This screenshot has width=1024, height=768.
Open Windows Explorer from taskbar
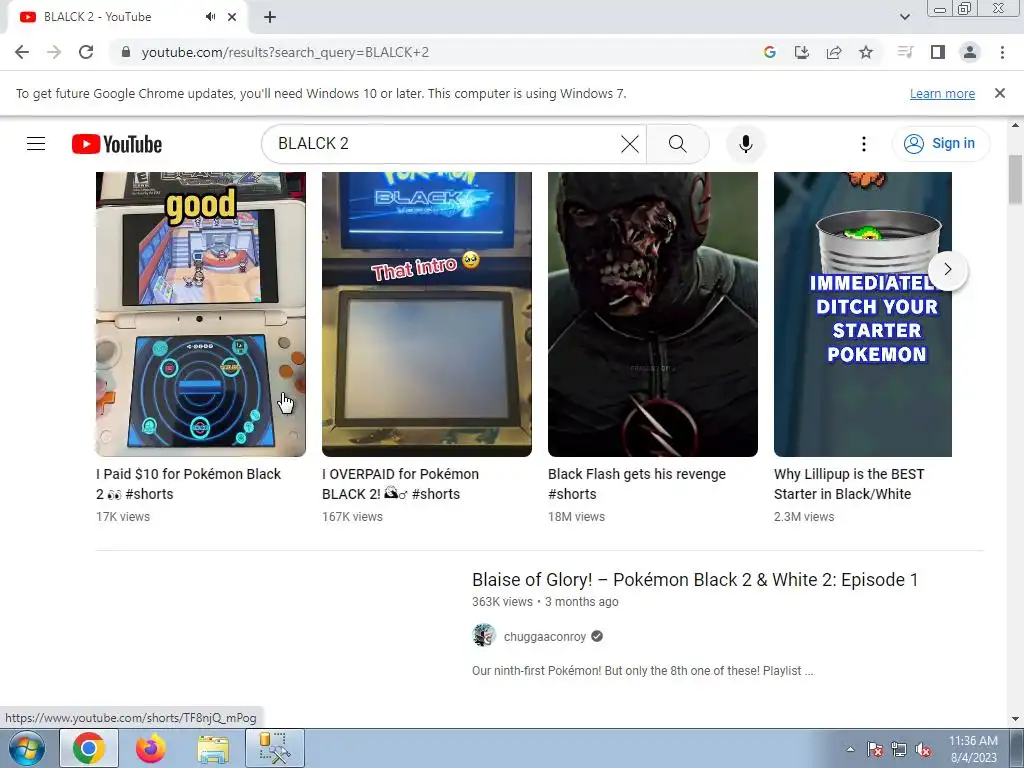213,748
